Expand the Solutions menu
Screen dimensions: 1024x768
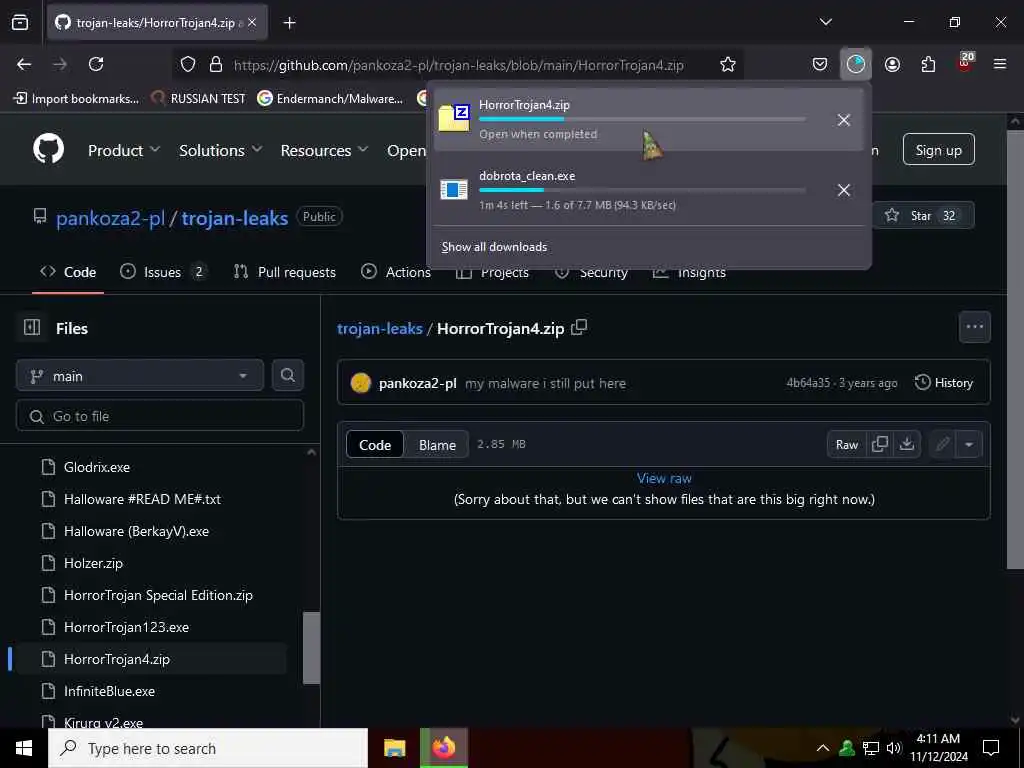221,150
